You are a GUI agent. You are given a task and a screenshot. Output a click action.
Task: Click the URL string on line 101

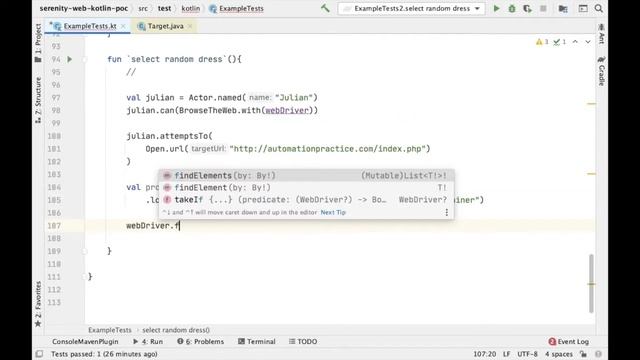click(327, 149)
